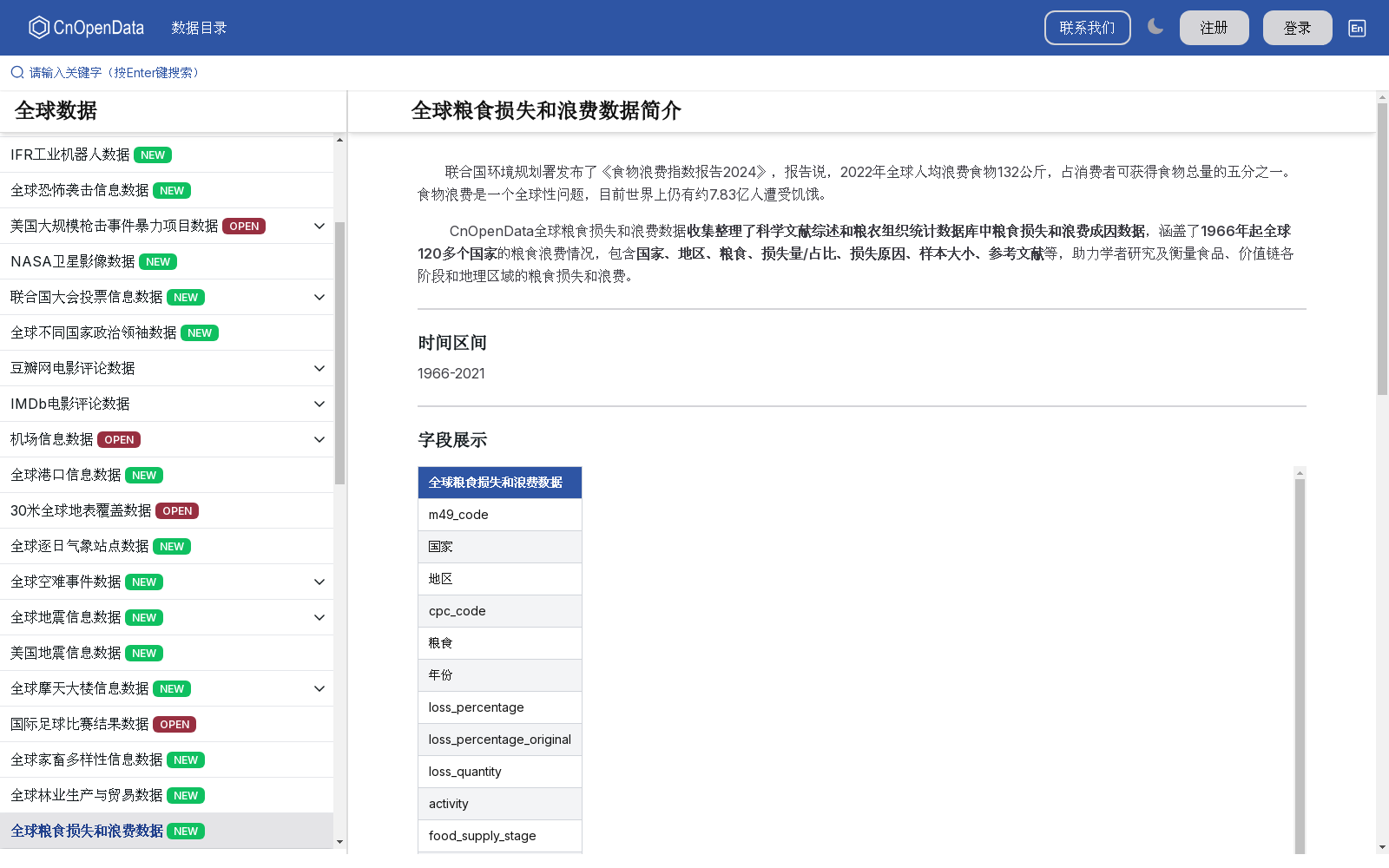The image size is (1389, 868).
Task: Expand the IMDb电影评论数据 entry
Action: click(x=319, y=404)
